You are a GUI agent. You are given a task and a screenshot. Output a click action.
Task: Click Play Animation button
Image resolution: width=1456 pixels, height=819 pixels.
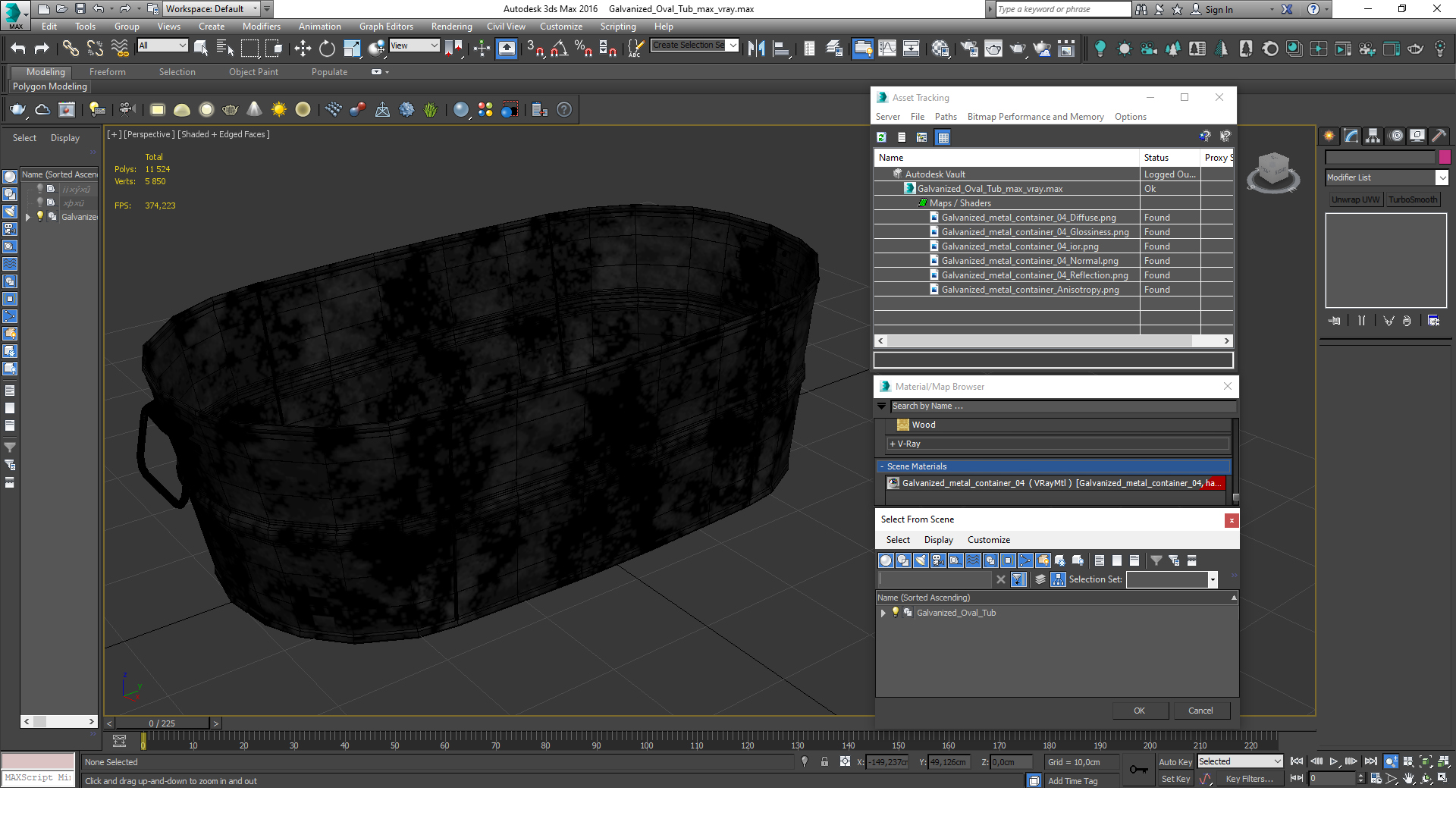pyautogui.click(x=1334, y=761)
